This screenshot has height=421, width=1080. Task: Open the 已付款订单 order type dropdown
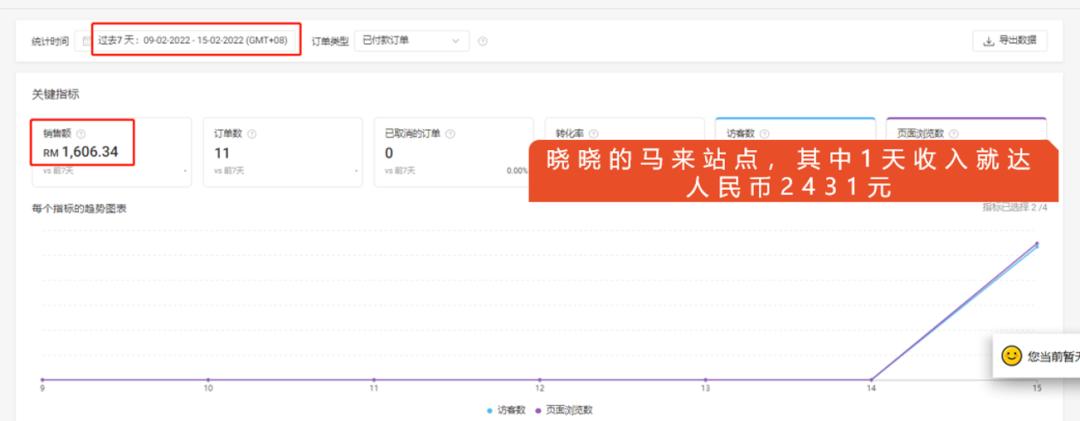click(x=413, y=41)
